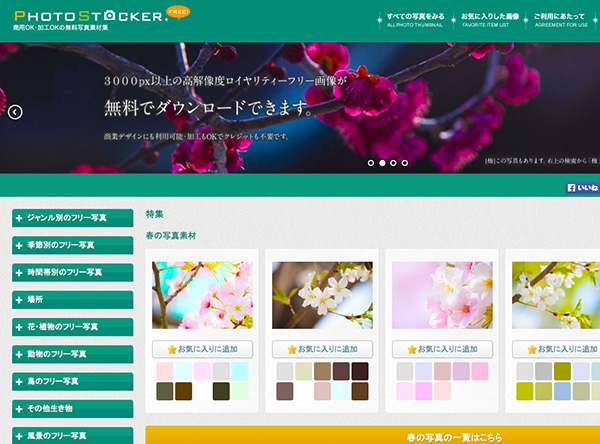Screen dimensions: 600x444
Task: Select the third carousel indicator dot
Action: click(393, 162)
